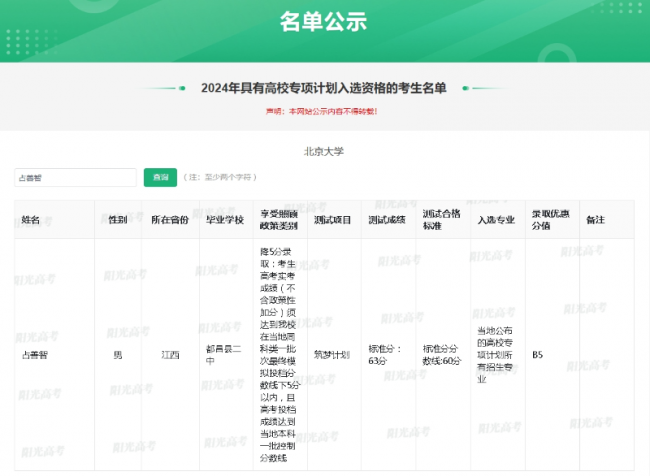The image size is (650, 476).
Task: Select the 测试项目 column header
Action: [332, 220]
